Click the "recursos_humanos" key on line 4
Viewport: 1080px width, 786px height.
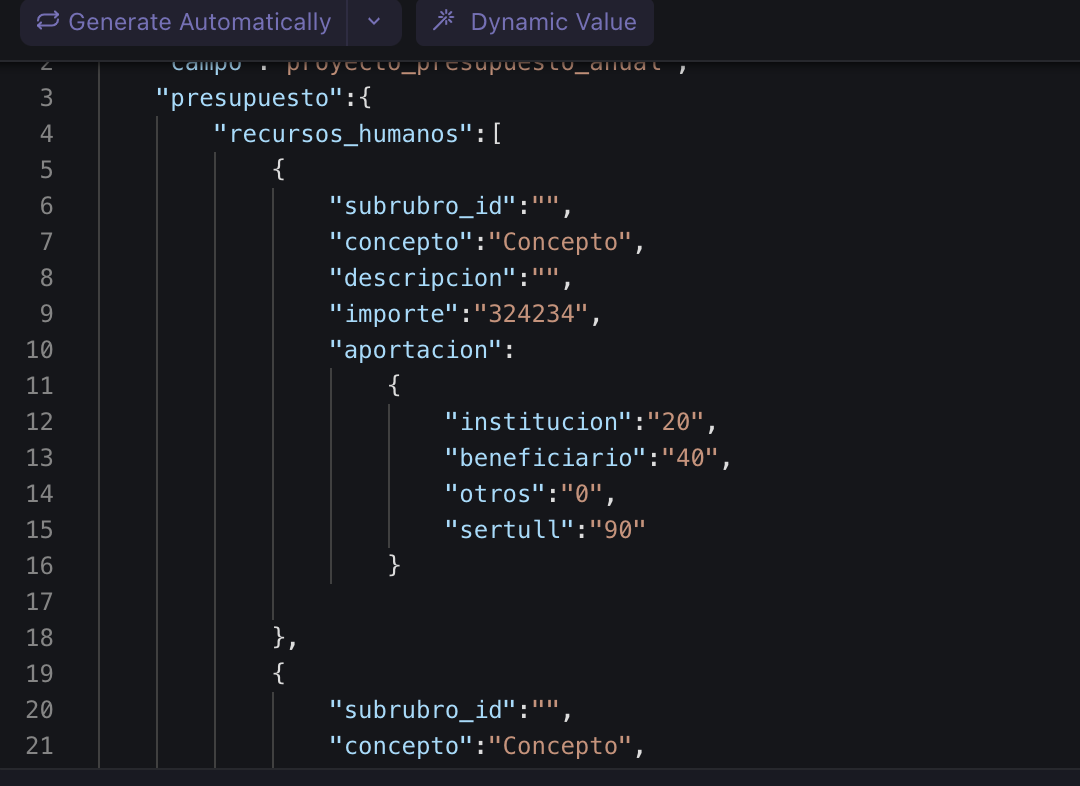click(x=343, y=134)
